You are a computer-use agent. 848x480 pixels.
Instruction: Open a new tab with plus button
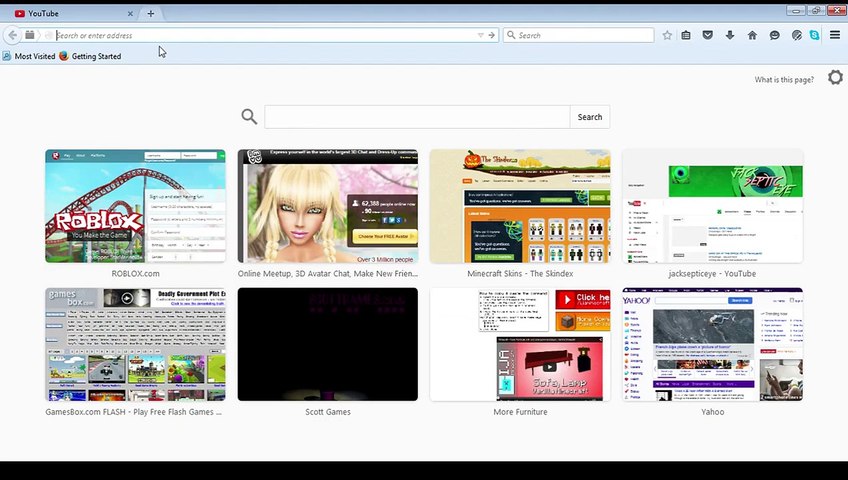coord(151,13)
